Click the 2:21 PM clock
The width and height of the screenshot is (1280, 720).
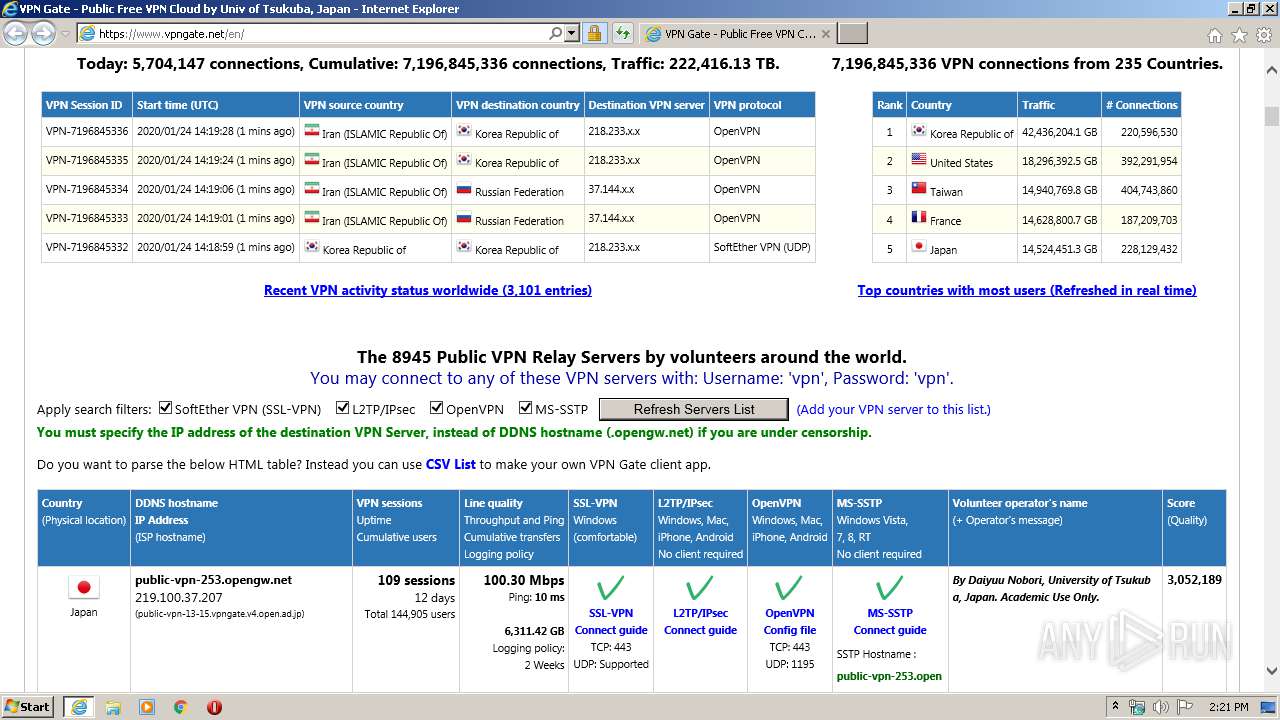[1228, 707]
